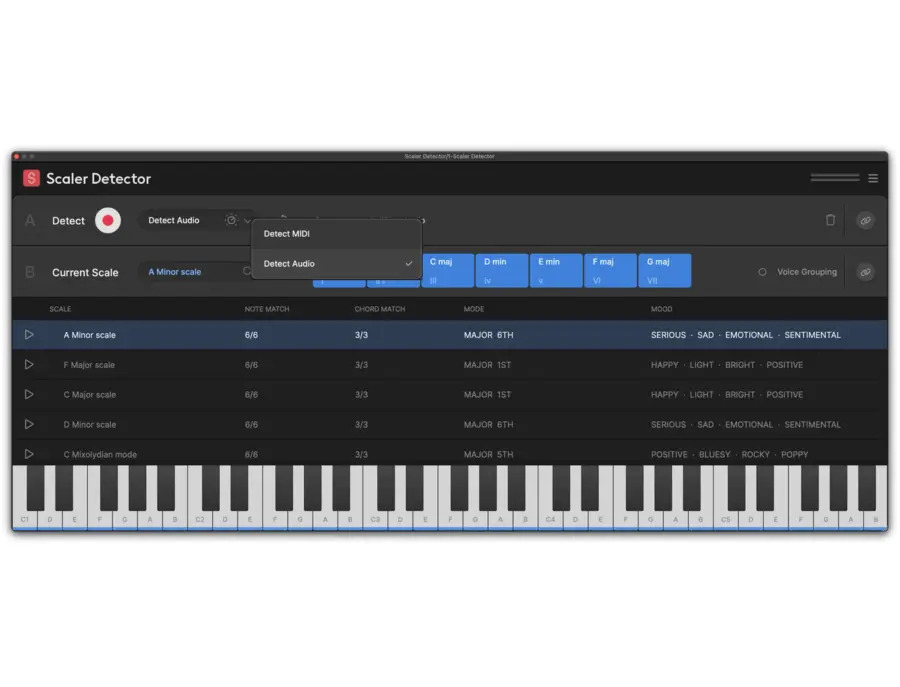The width and height of the screenshot is (900, 687).
Task: Click the MODE column header
Action: pyautogui.click(x=474, y=309)
